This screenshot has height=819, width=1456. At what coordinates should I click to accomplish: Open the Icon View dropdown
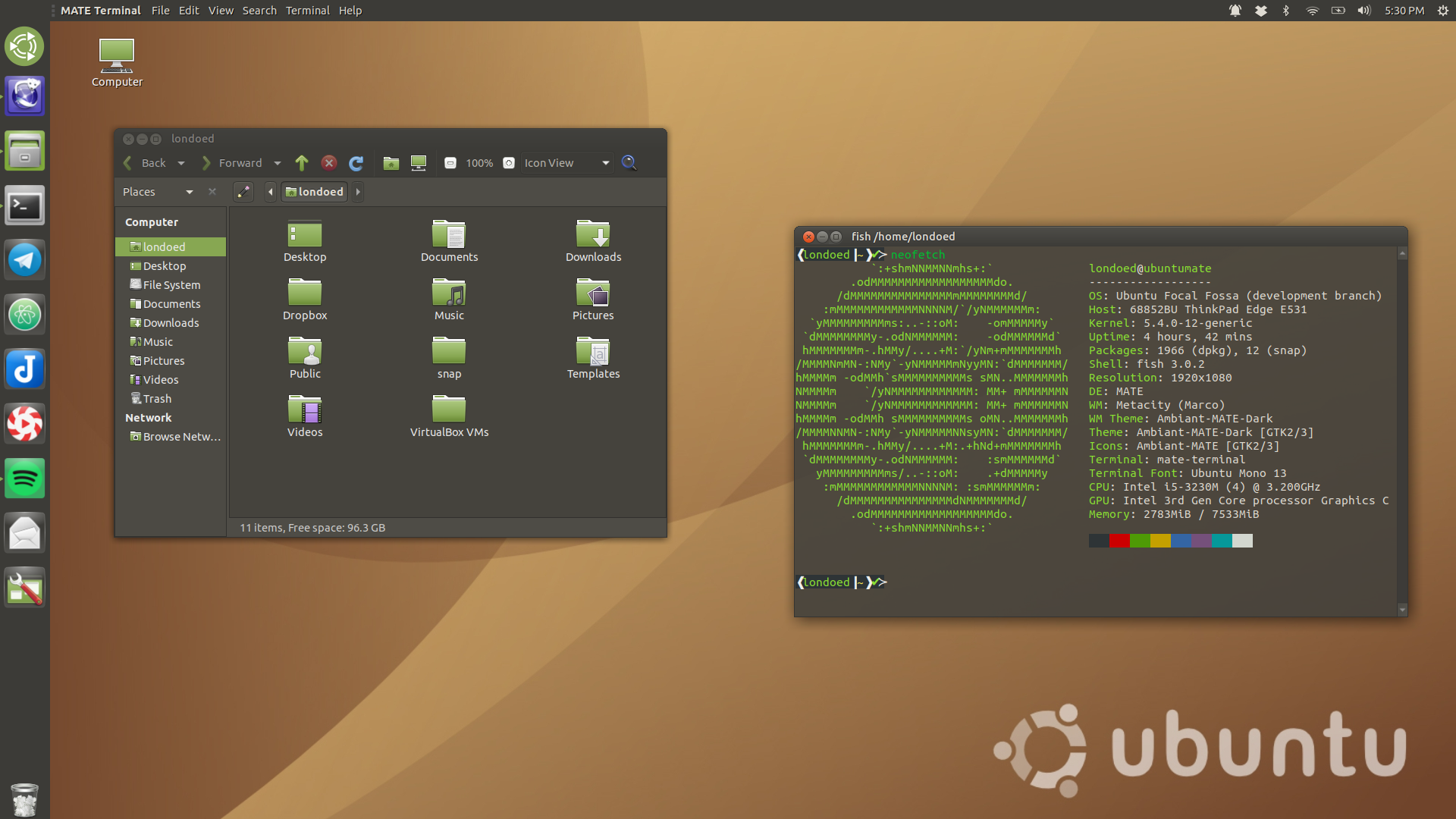(x=566, y=162)
